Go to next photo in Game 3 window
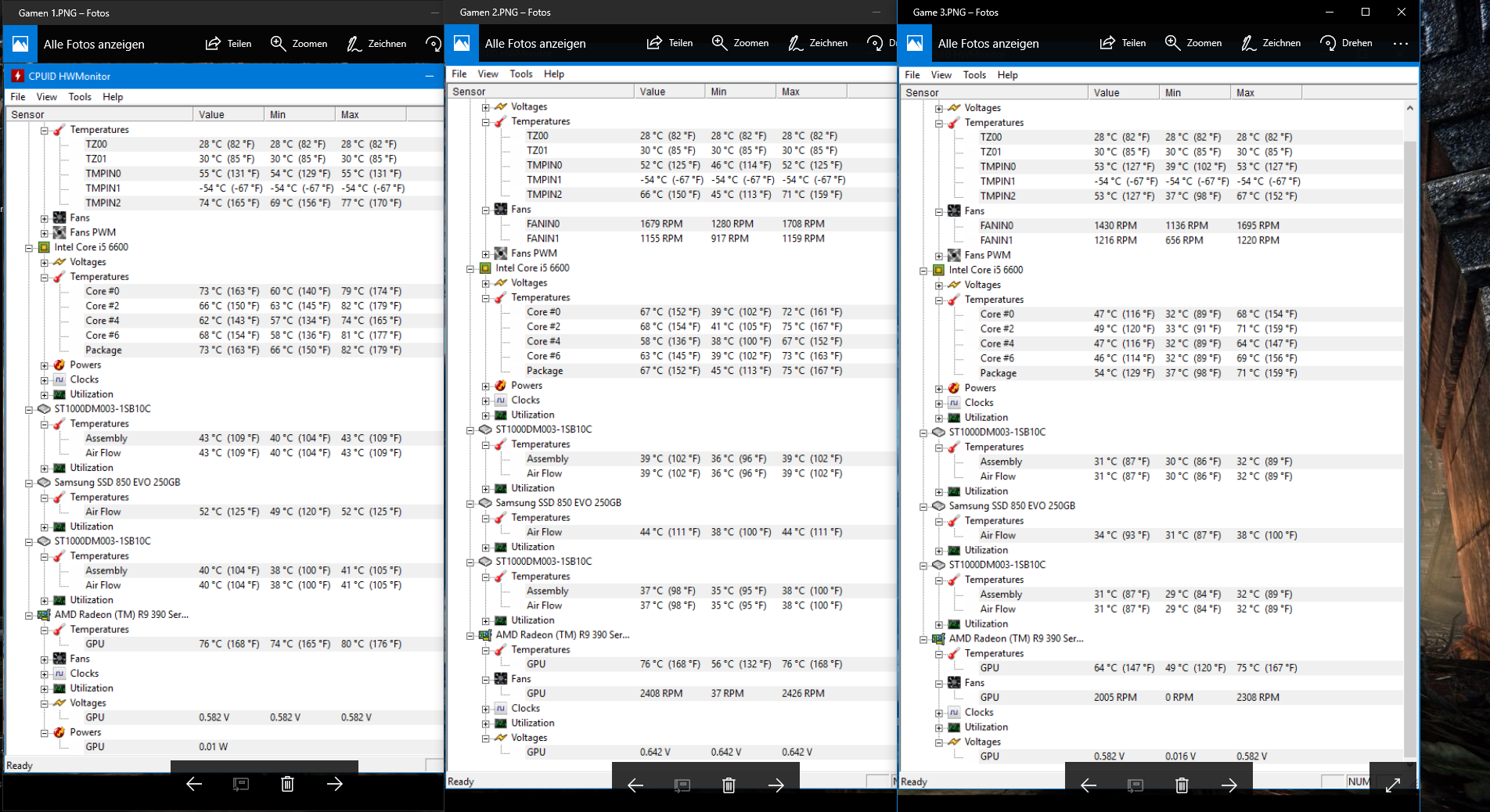Viewport: 1490px width, 812px height. pos(1229,785)
